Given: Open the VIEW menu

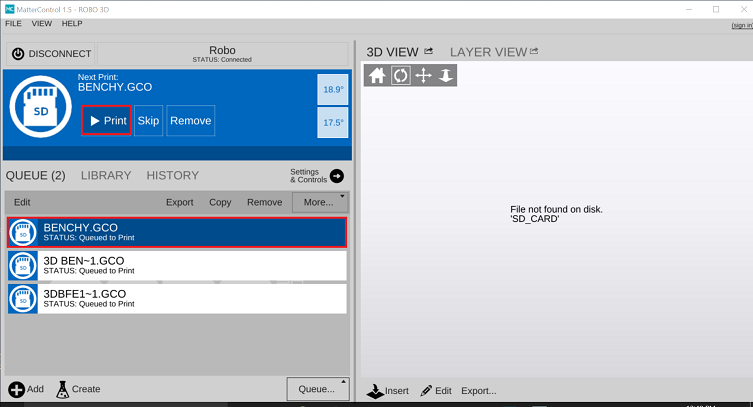Looking at the screenshot, I should (x=42, y=24).
